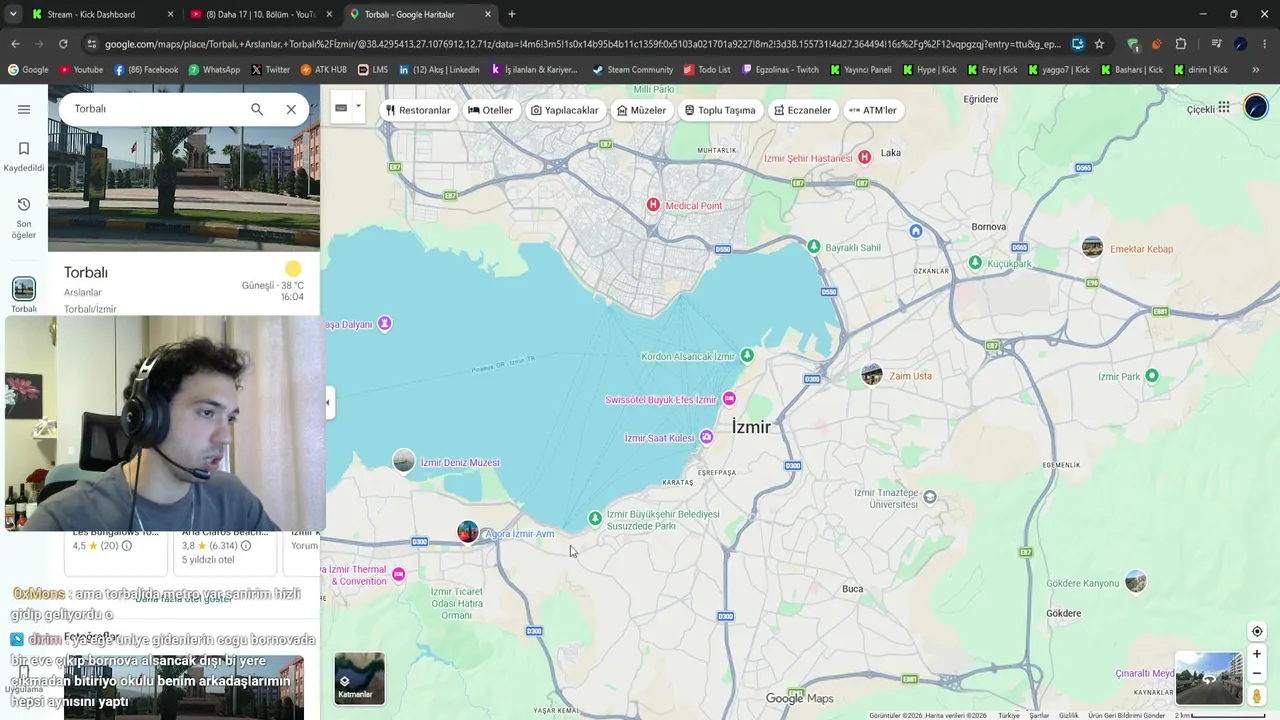This screenshot has width=1280, height=720.
Task: Select the Torbalı thumbnail in the side rail
Action: pyautogui.click(x=24, y=289)
